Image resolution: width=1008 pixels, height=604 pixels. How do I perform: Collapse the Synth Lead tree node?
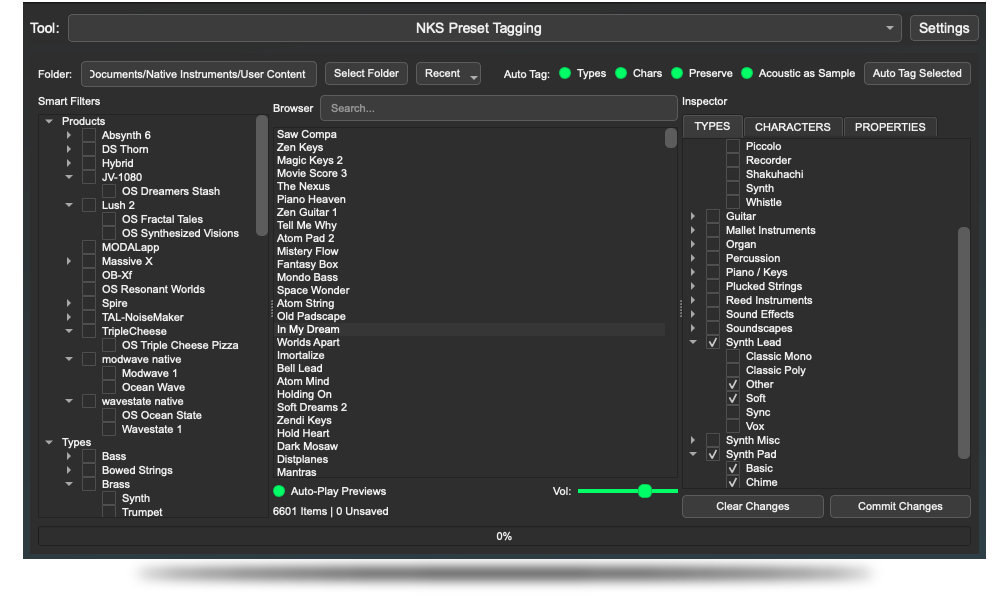[x=693, y=342]
